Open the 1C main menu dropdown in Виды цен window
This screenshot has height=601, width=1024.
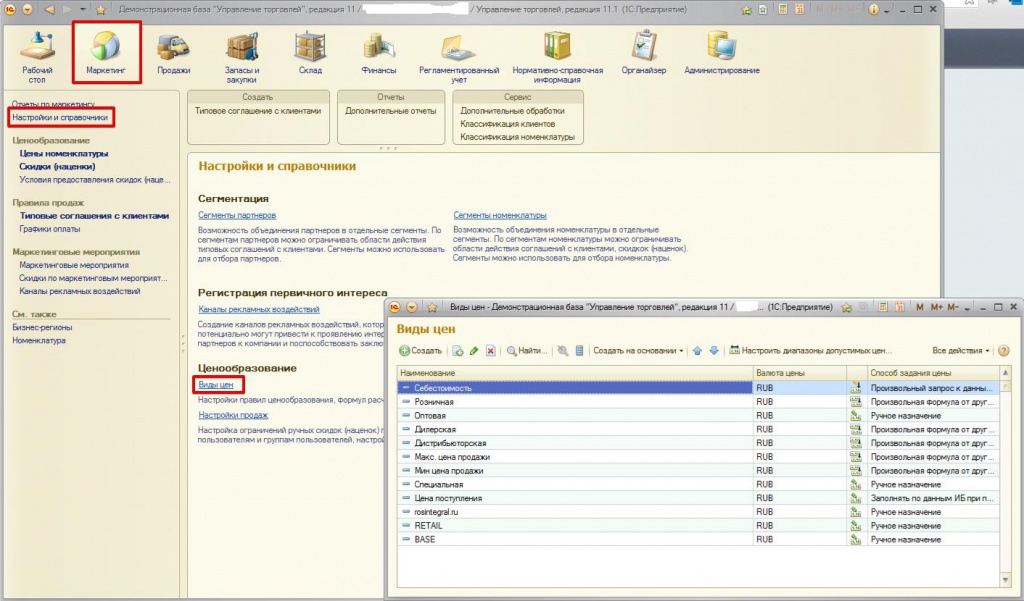(x=412, y=307)
